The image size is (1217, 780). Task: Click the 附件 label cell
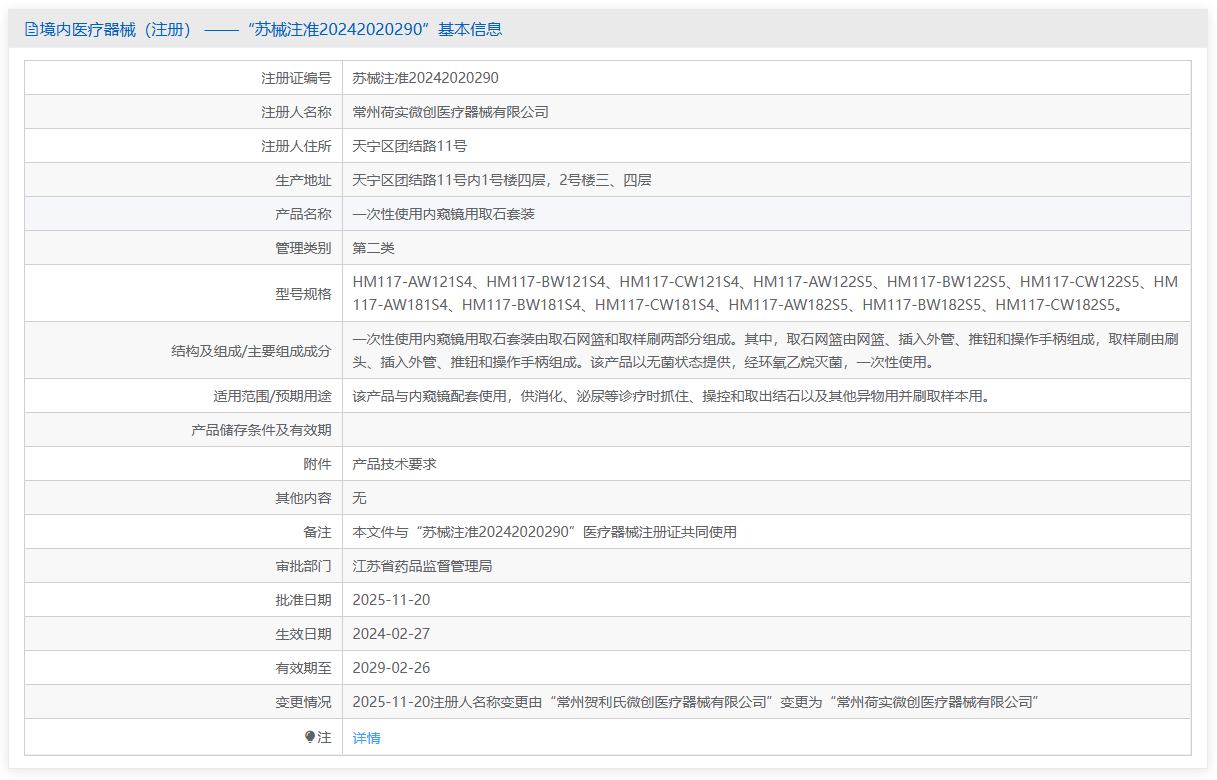(184, 464)
